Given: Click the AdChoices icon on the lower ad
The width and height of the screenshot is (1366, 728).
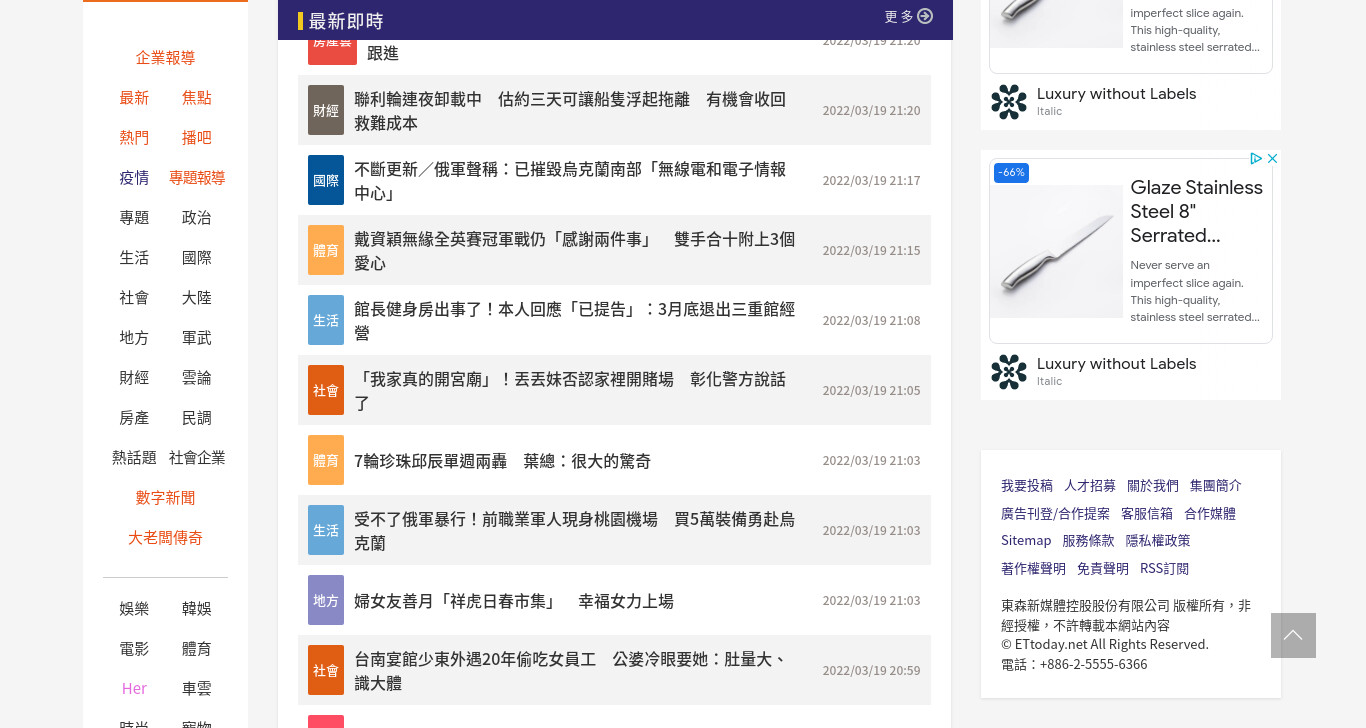Looking at the screenshot, I should pos(1256,158).
